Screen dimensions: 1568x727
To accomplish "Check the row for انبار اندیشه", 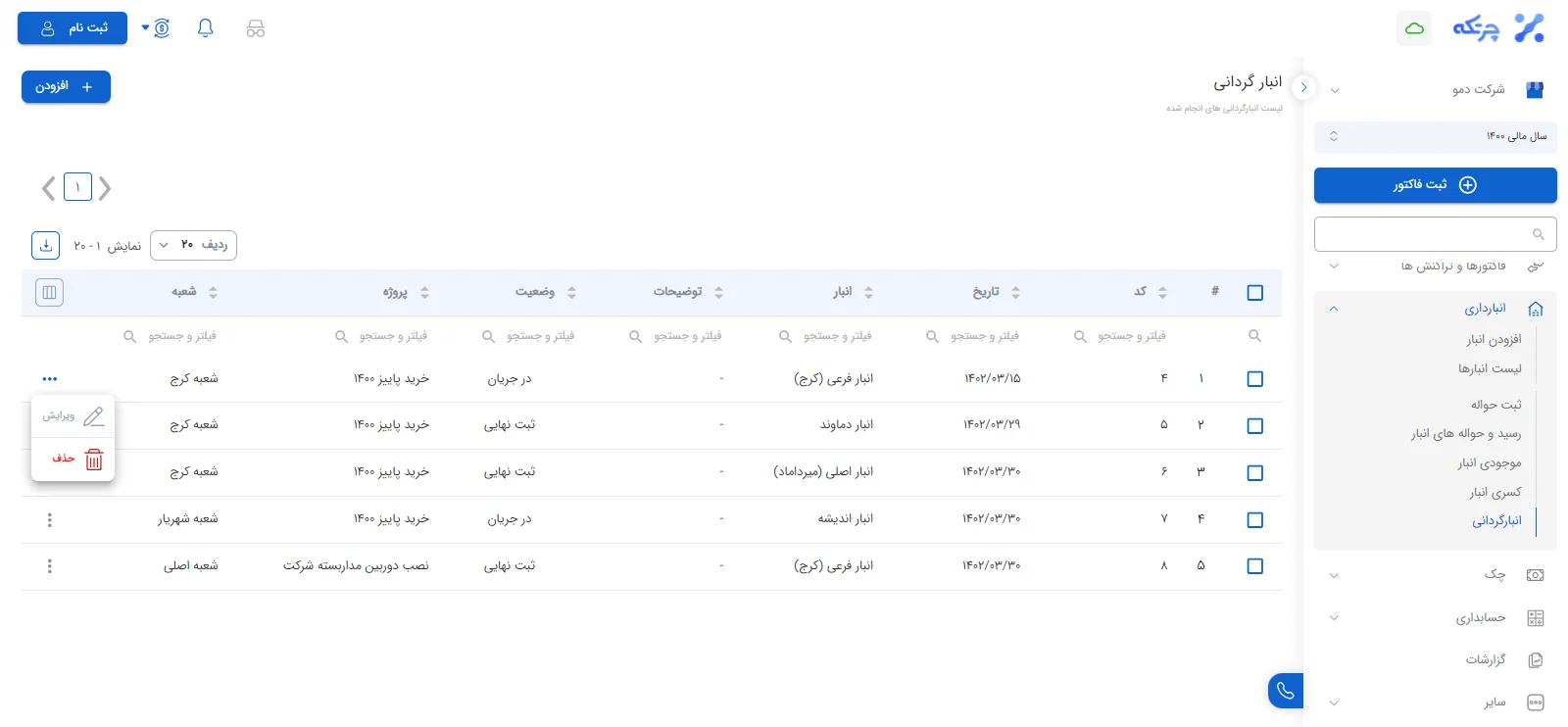I will pos(1255,519).
